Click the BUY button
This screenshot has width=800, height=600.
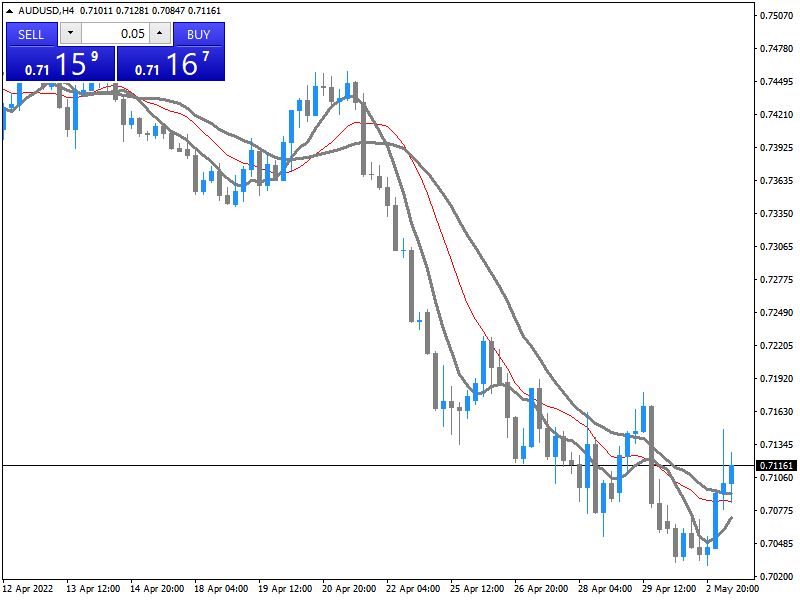pyautogui.click(x=198, y=34)
